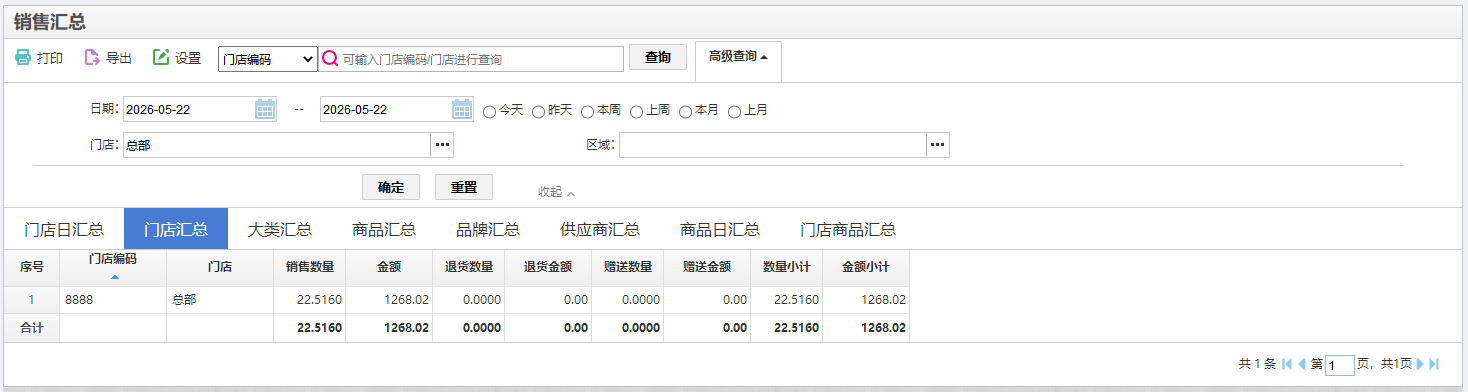Click the 总部 cell in row 1
The height and width of the screenshot is (392, 1468).
click(220, 299)
